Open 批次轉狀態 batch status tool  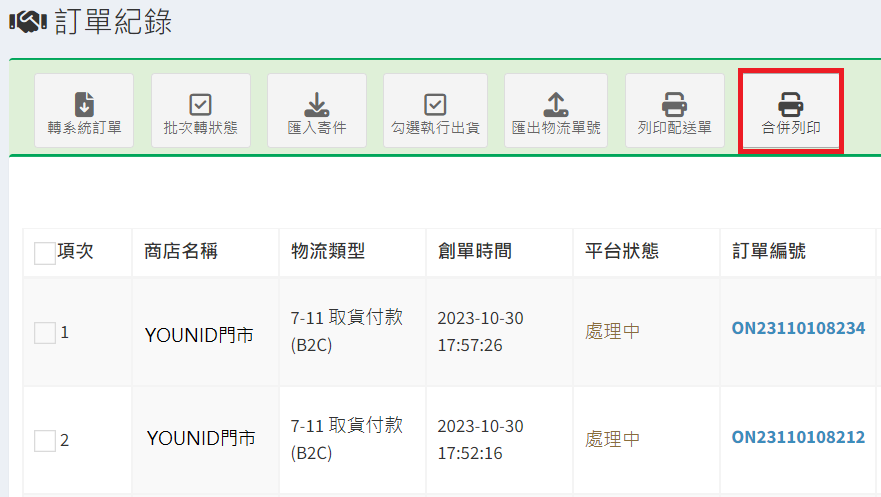[x=200, y=111]
